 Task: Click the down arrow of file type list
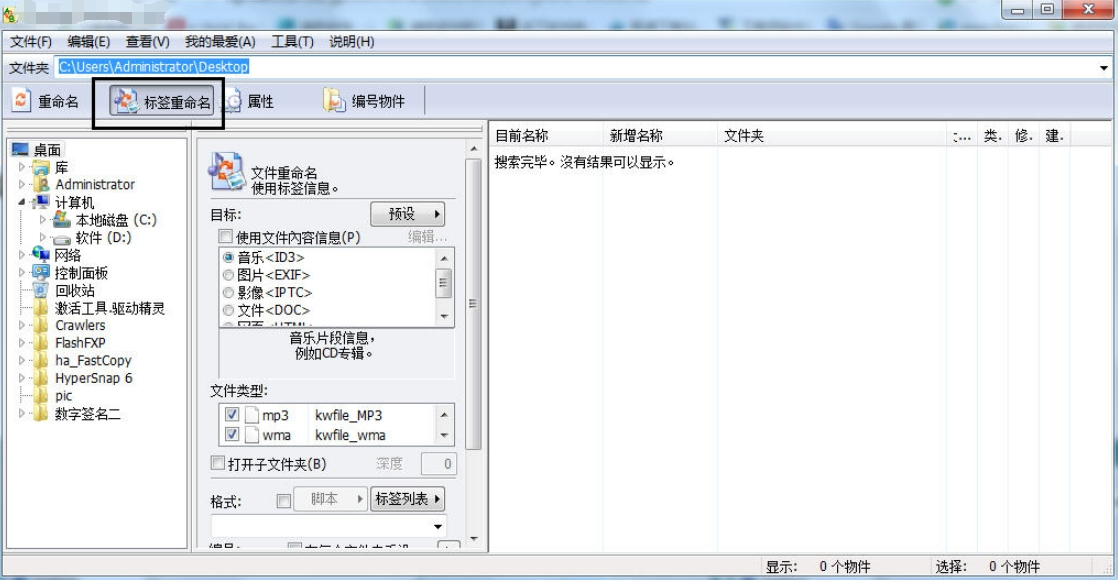(x=444, y=435)
